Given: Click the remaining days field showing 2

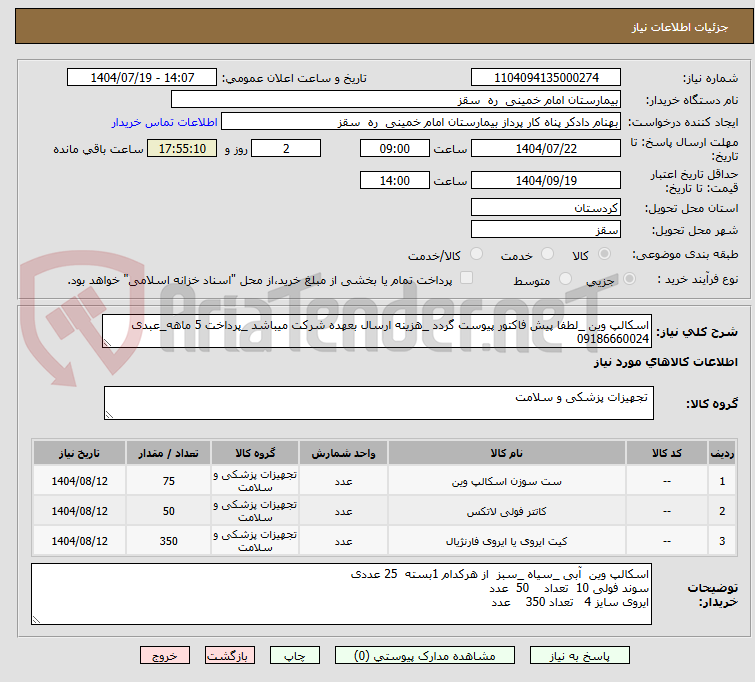Looking at the screenshot, I should pyautogui.click(x=286, y=148).
